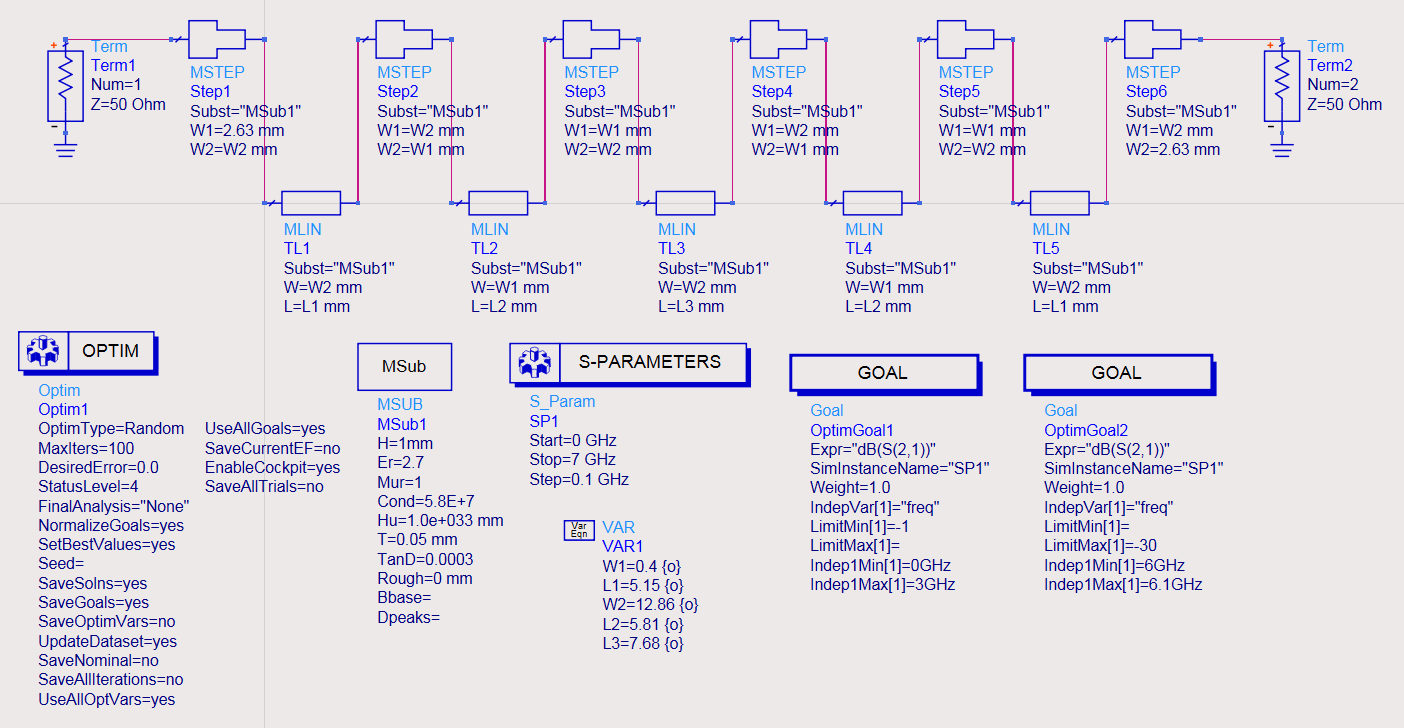Click the L2=5.81 {o} variable

(x=643, y=624)
